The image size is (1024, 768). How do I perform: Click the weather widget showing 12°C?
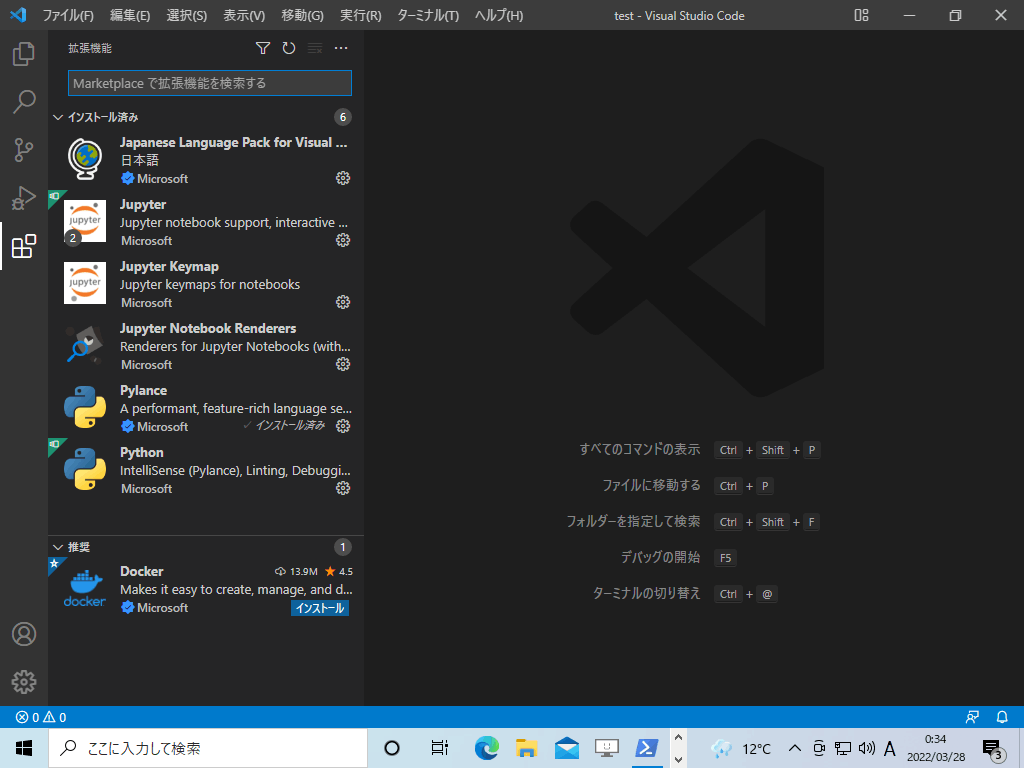742,748
